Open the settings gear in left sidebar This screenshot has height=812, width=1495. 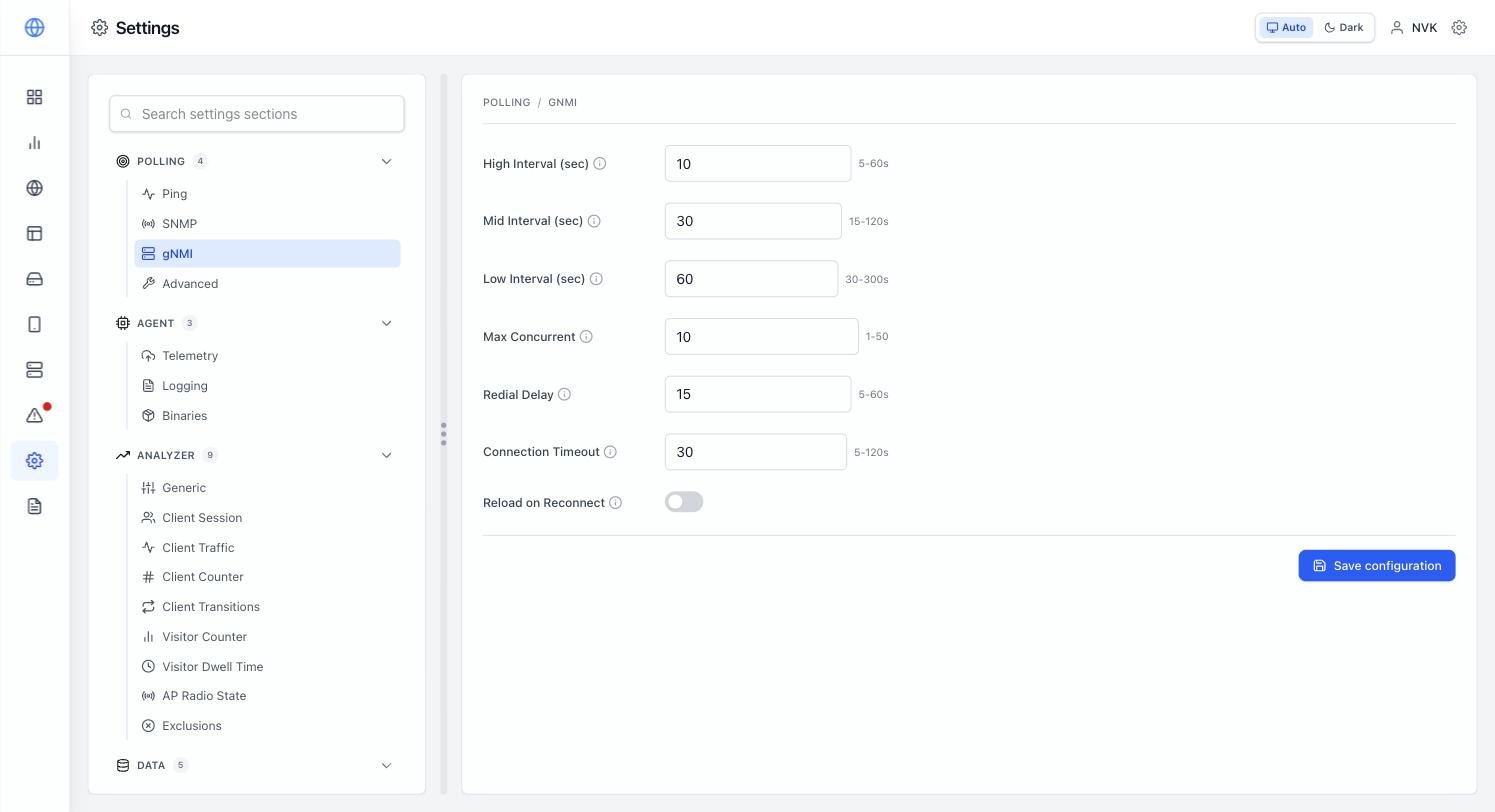pos(34,461)
